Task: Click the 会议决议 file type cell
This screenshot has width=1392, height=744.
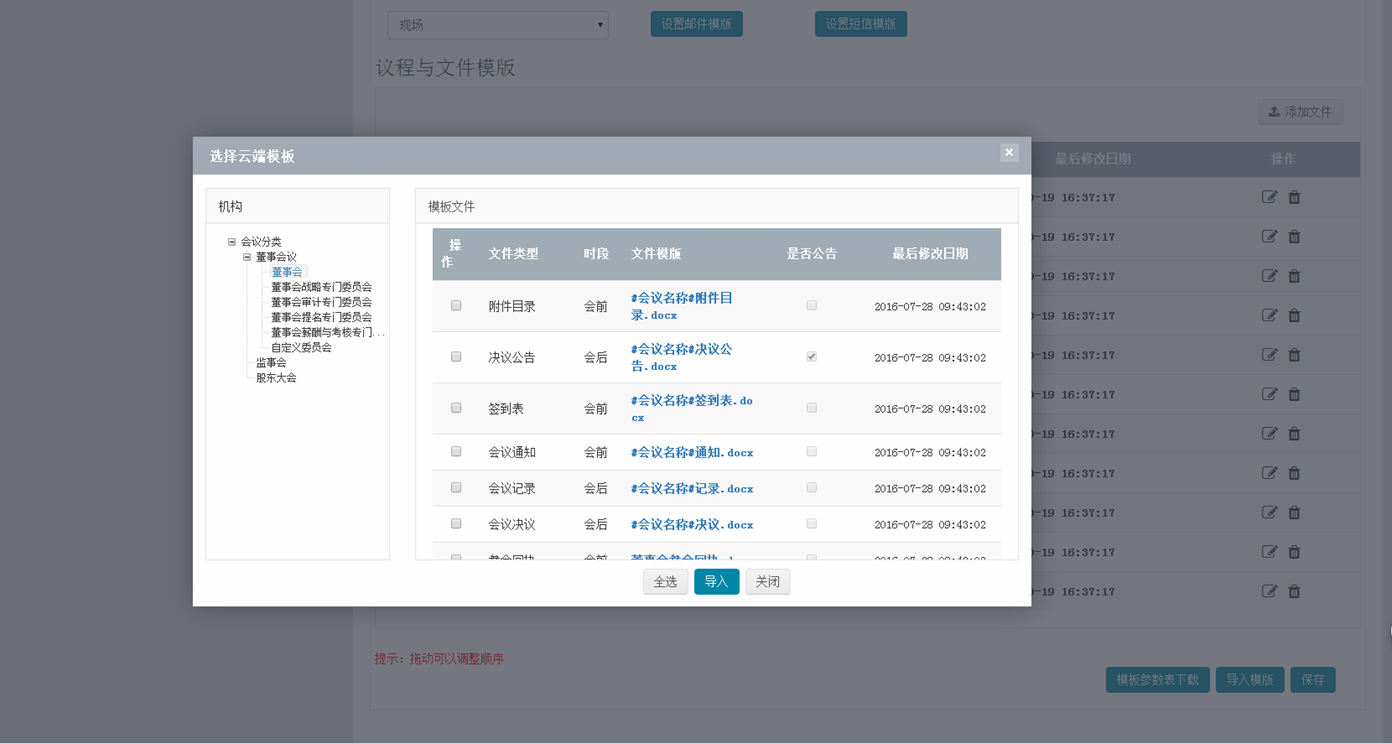Action: pyautogui.click(x=512, y=525)
